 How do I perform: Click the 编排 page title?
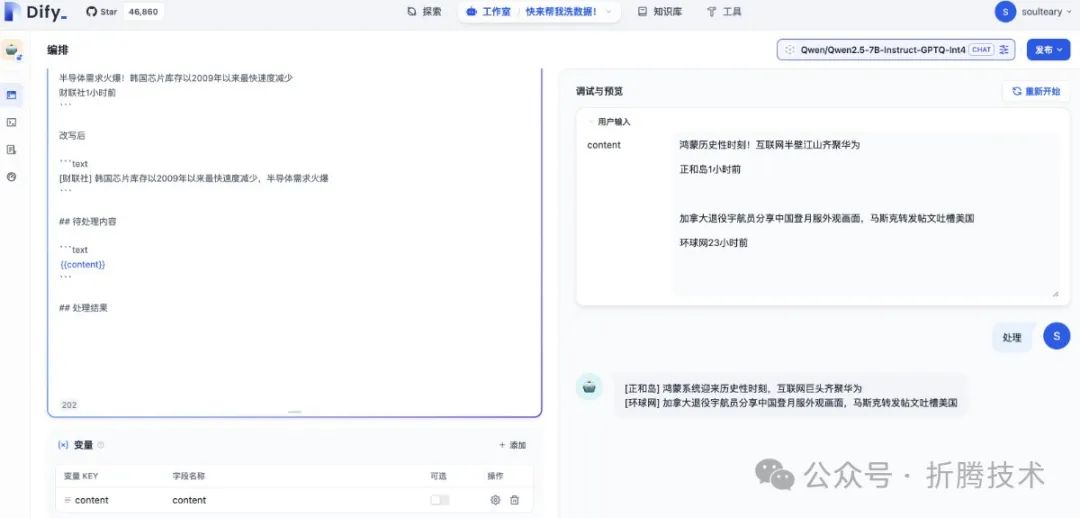(58, 50)
